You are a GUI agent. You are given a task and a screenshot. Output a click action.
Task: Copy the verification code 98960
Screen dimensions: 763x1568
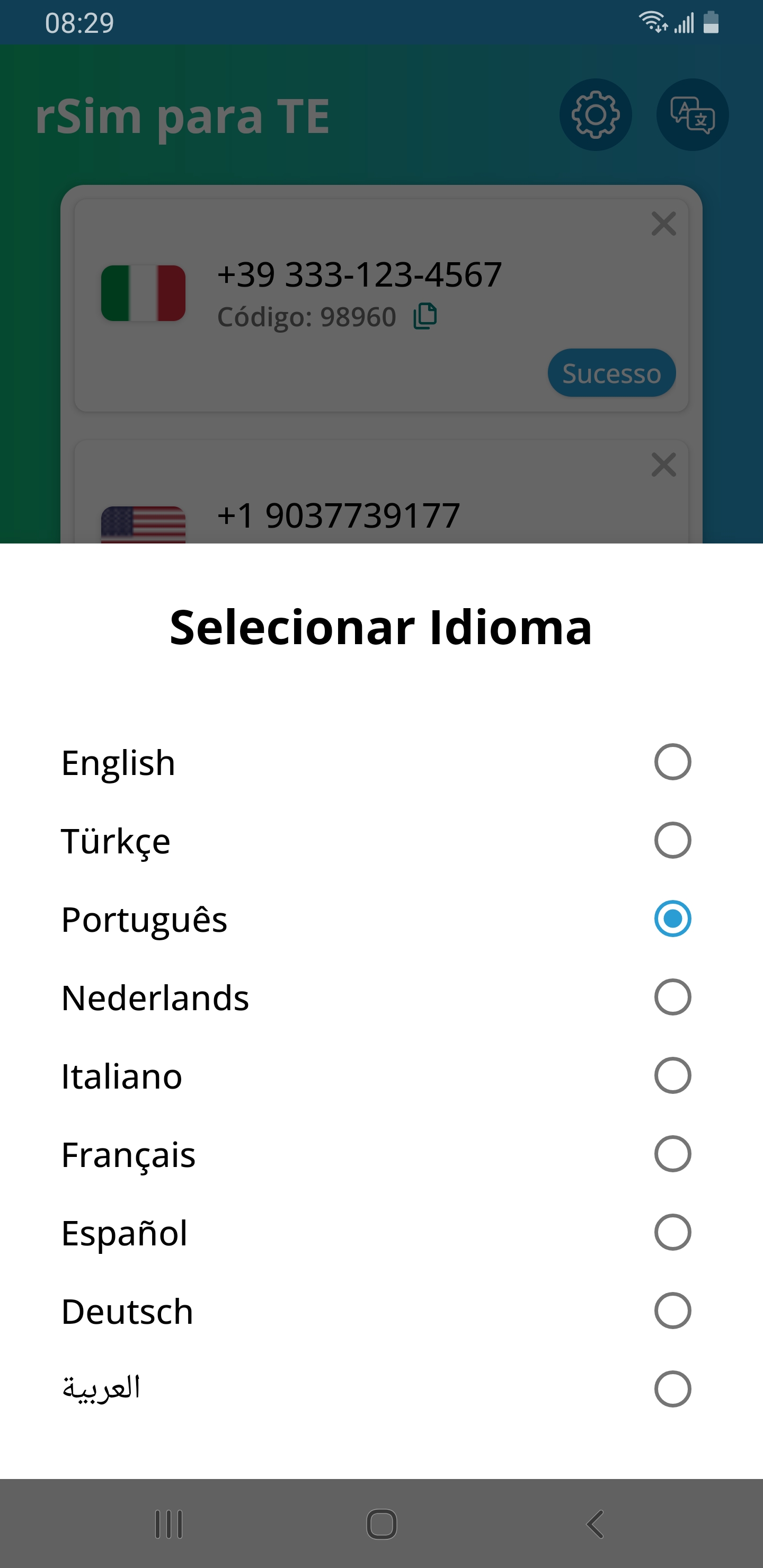pos(425,317)
